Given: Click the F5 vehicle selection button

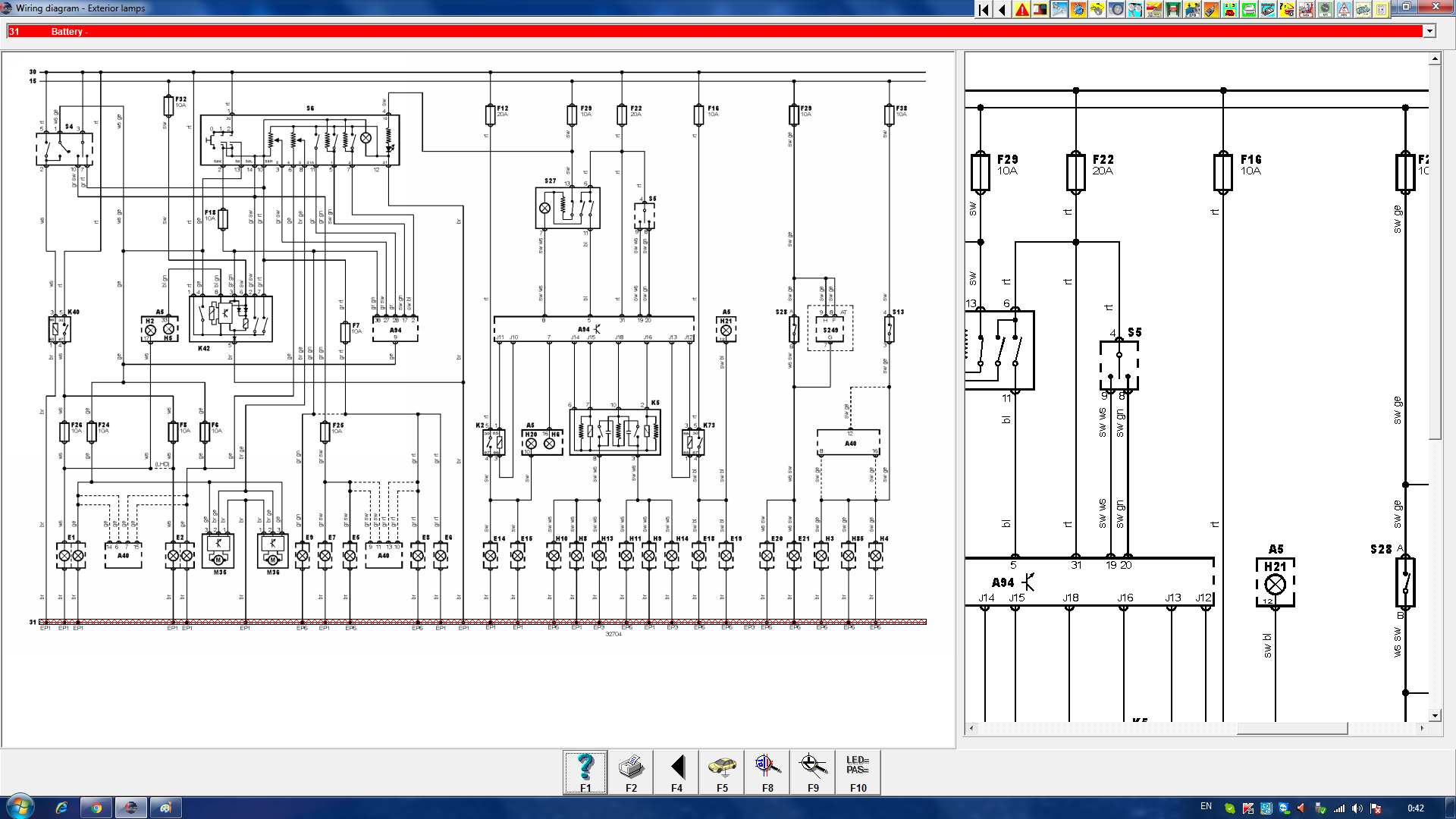Looking at the screenshot, I should pyautogui.click(x=722, y=773).
